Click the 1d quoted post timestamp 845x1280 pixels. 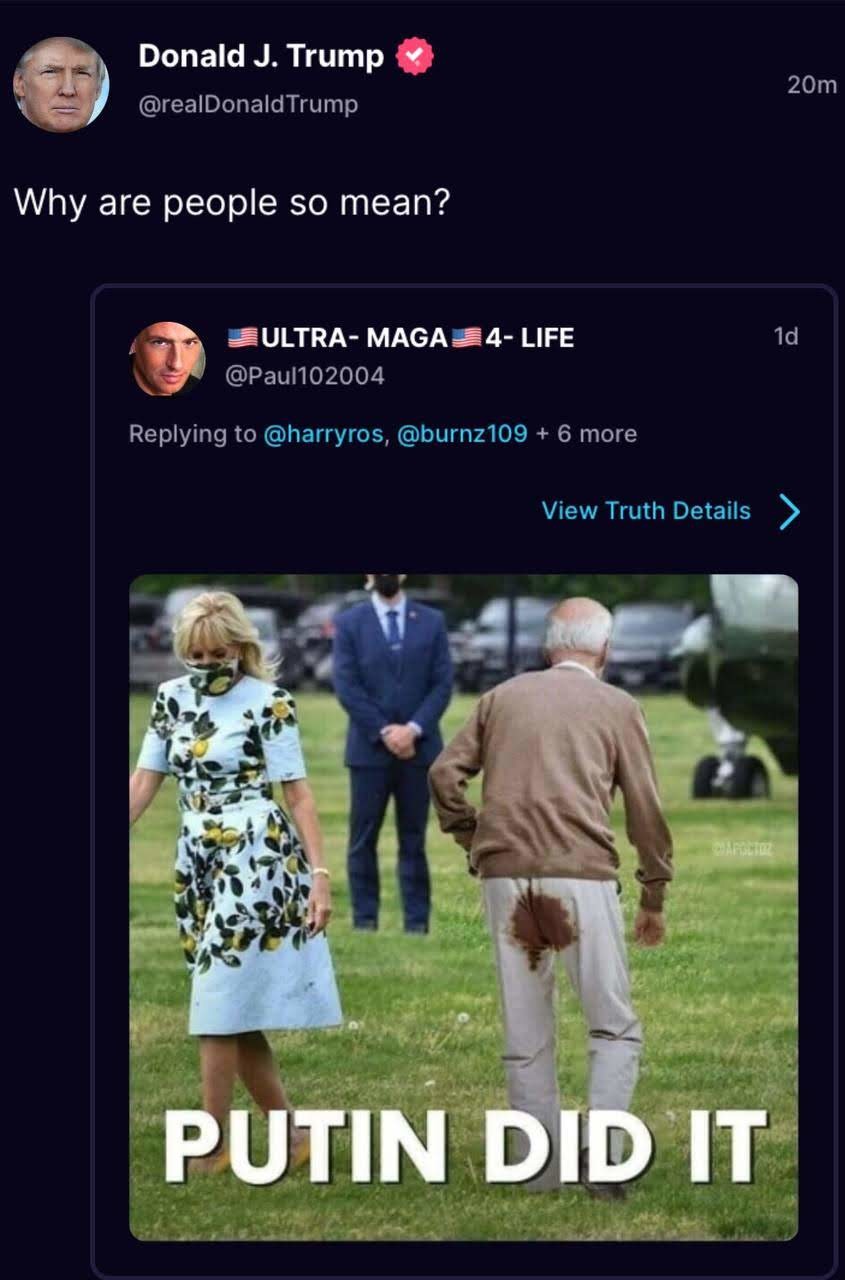click(x=786, y=337)
